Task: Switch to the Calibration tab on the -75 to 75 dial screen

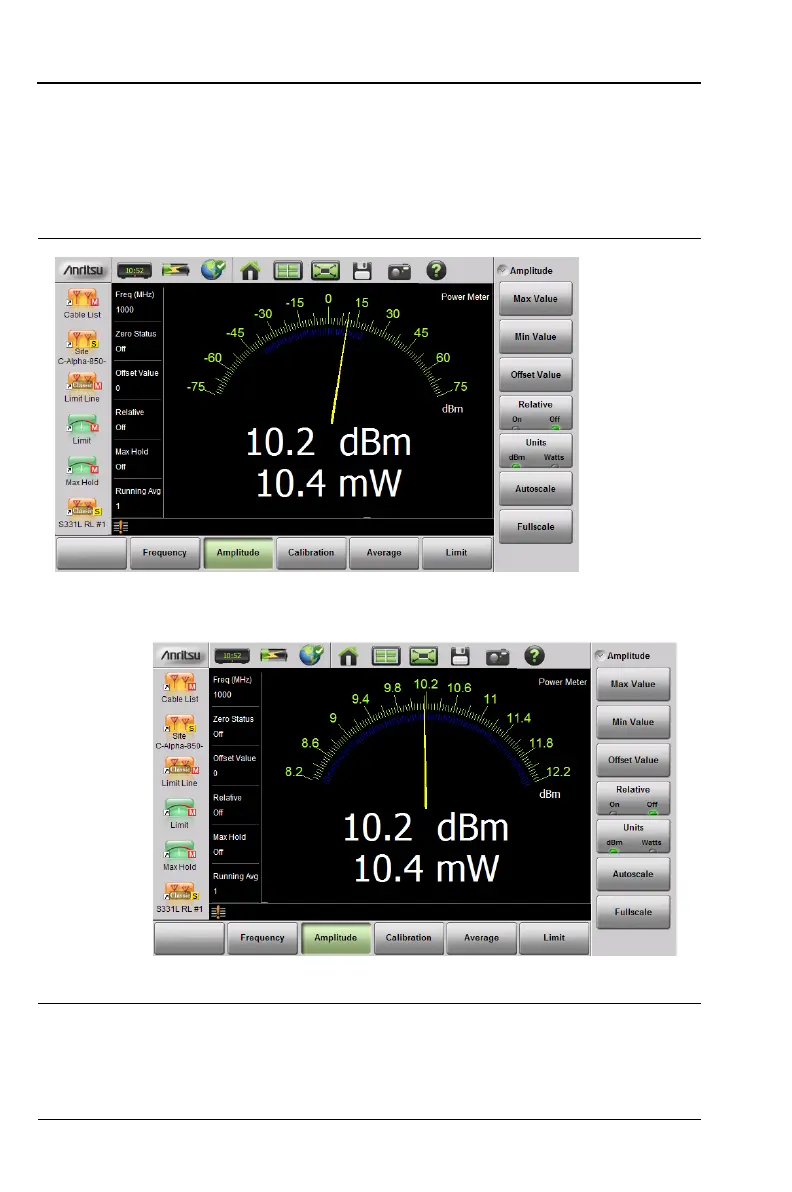Action: 311,553
